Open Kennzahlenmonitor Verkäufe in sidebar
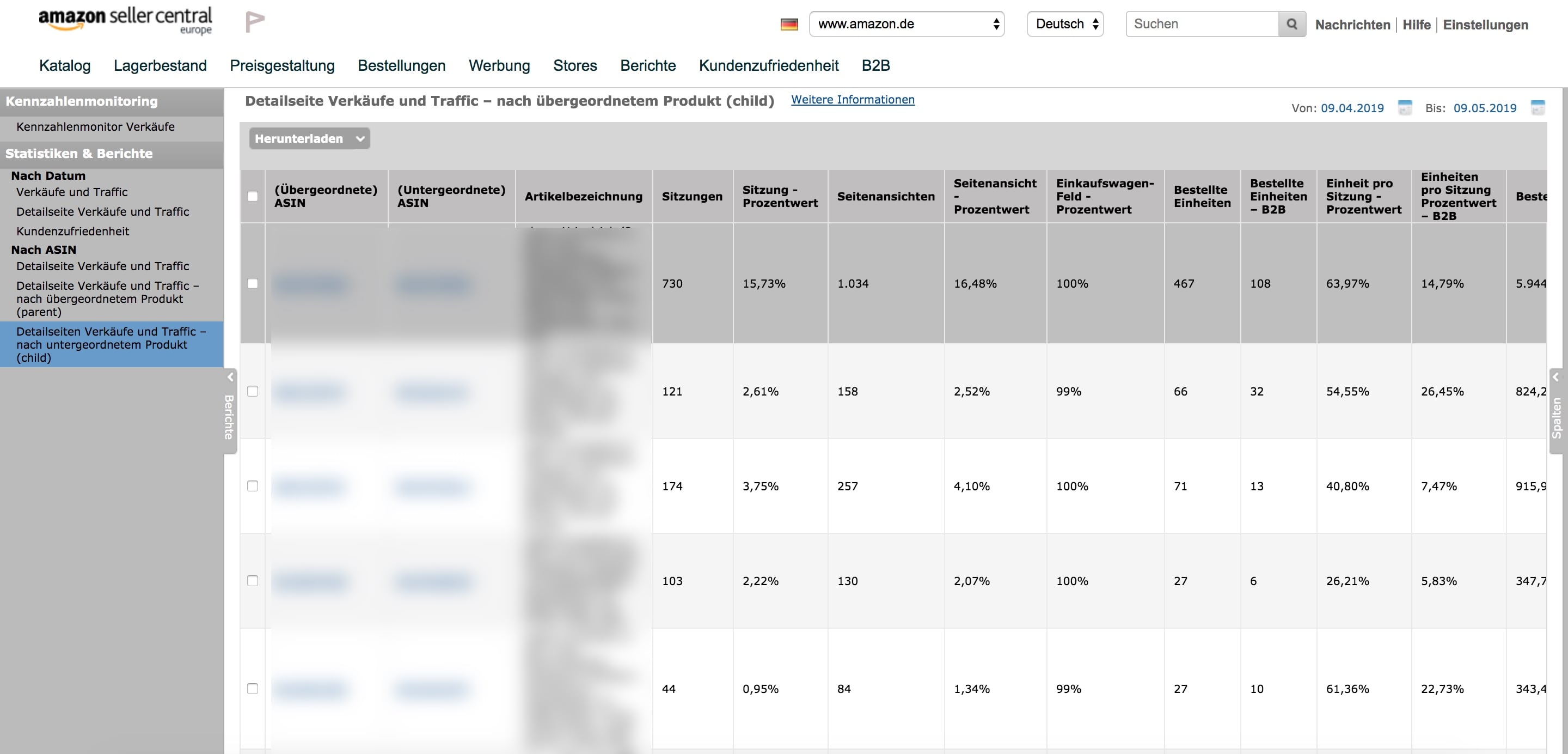The image size is (1568, 754). [x=96, y=127]
